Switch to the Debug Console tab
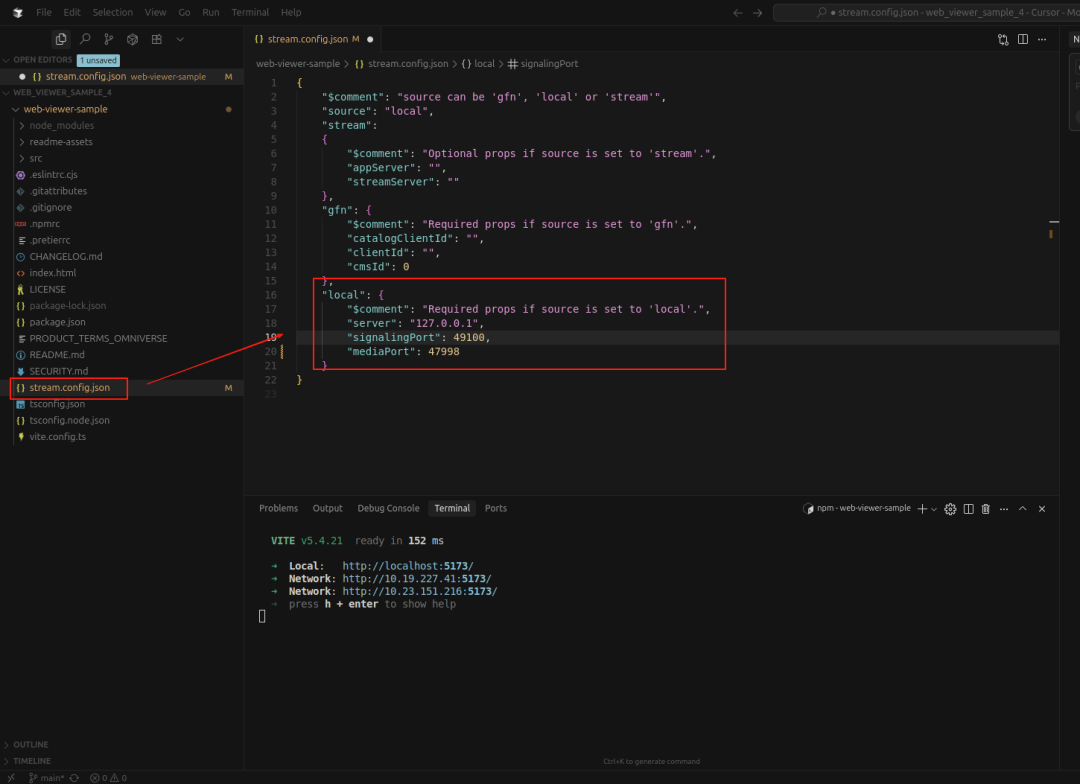The image size is (1080, 784). pyautogui.click(x=388, y=508)
